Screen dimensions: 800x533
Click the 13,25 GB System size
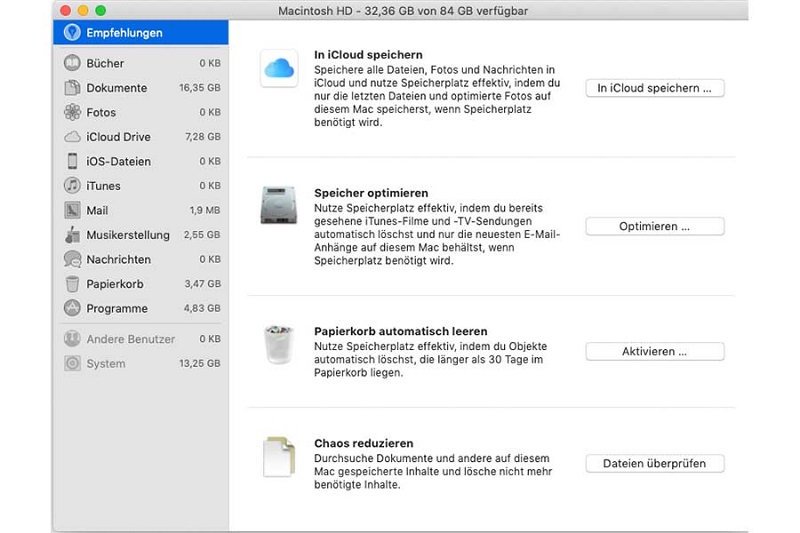[199, 363]
